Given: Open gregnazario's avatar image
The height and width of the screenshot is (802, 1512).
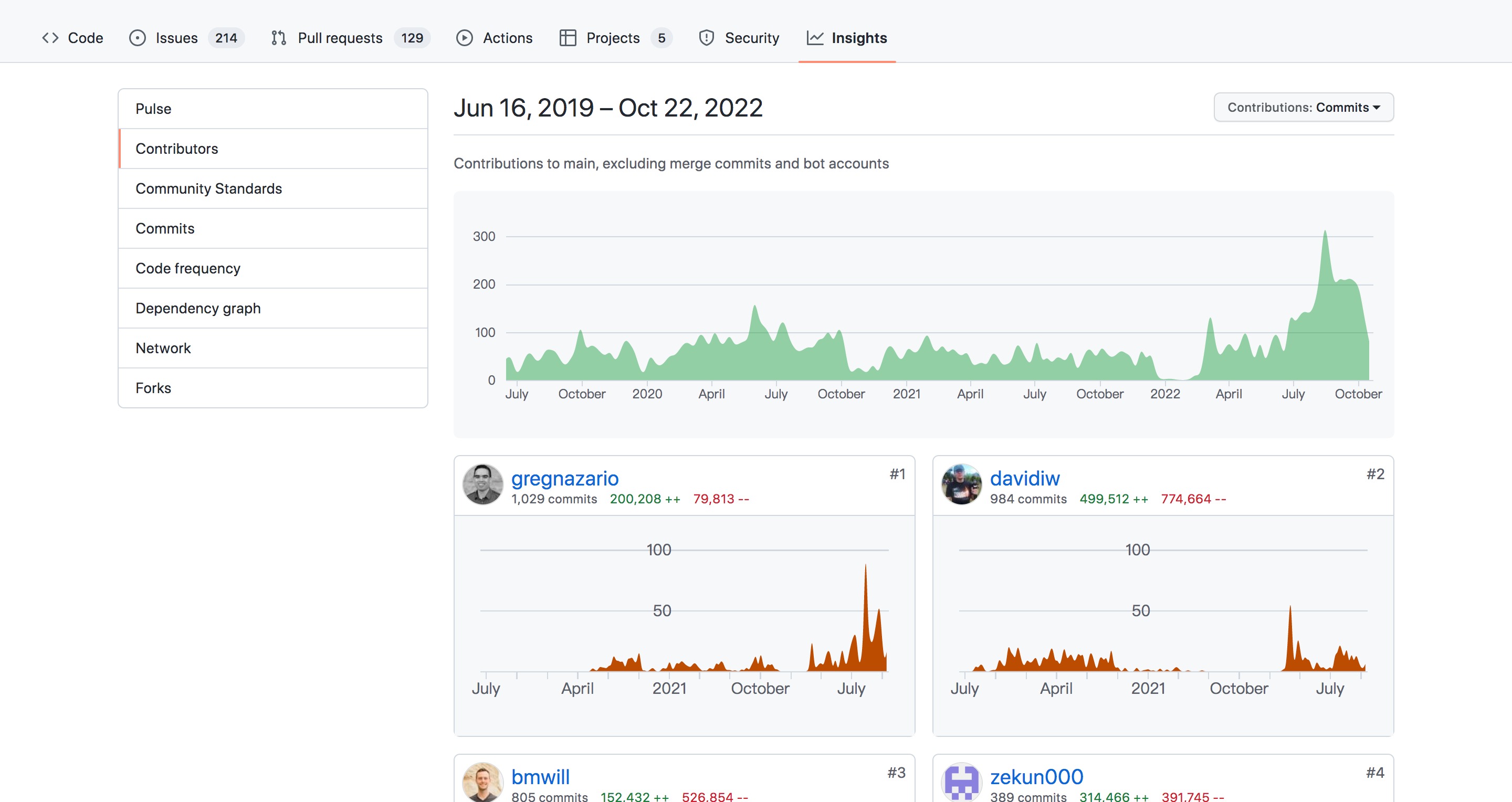Looking at the screenshot, I should tap(482, 484).
